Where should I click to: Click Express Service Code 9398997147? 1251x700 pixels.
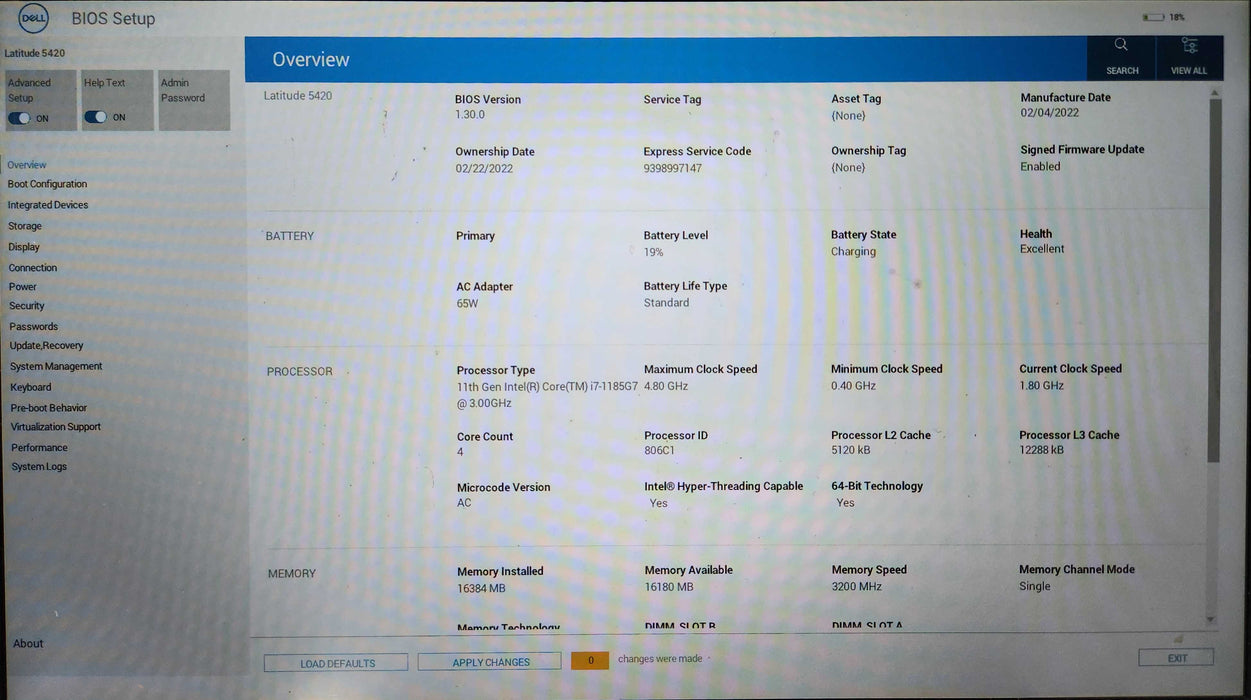673,168
